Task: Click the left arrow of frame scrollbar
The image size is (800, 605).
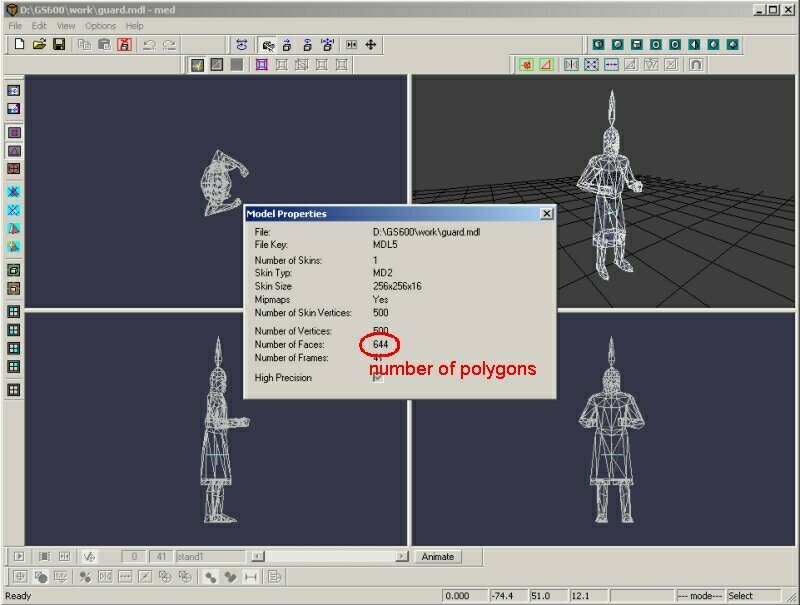Action: [x=257, y=556]
